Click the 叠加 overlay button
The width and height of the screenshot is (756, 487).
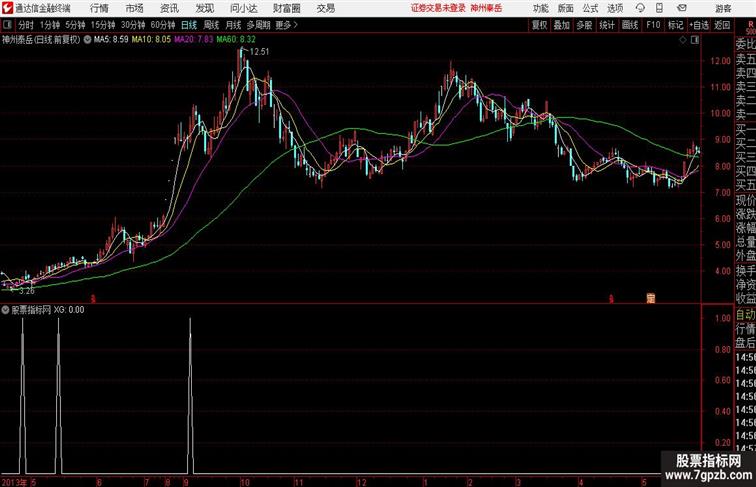coord(562,25)
